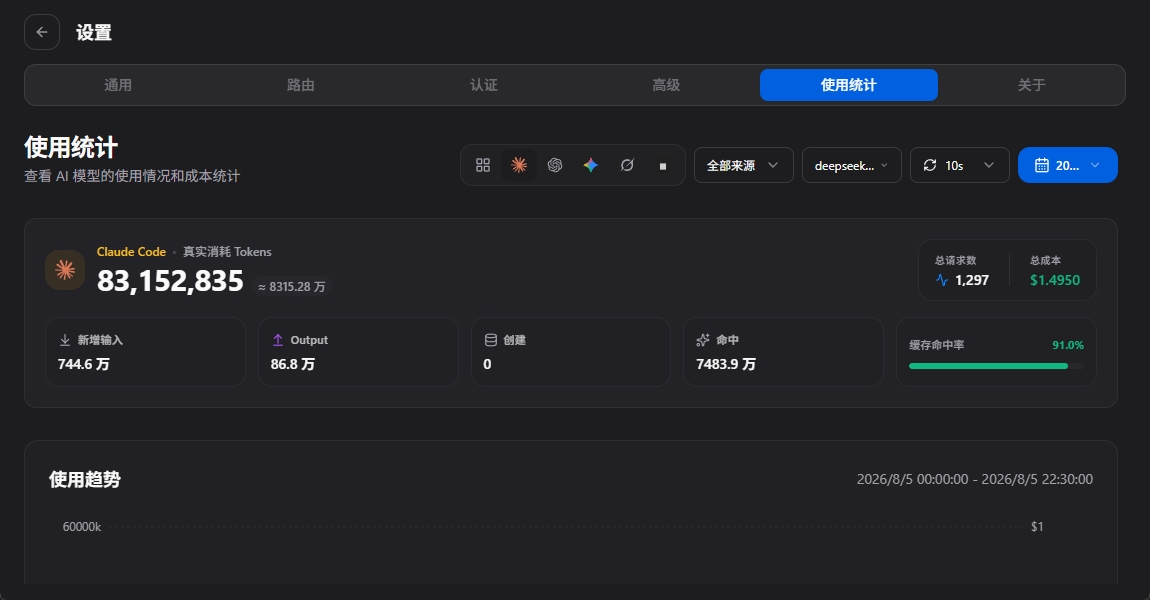Click the sparkle icon beside 命中
Screen dimensions: 1150x600
coord(703,340)
